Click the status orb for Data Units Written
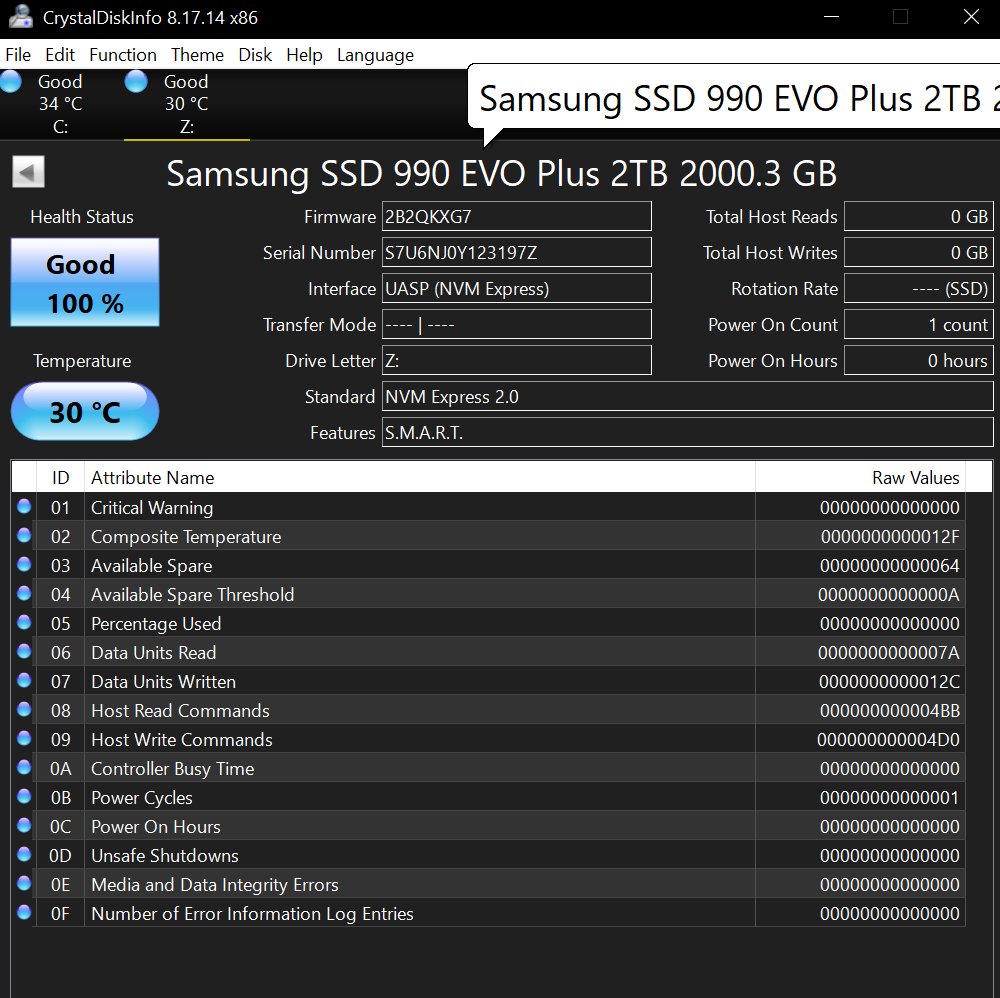 24,680
